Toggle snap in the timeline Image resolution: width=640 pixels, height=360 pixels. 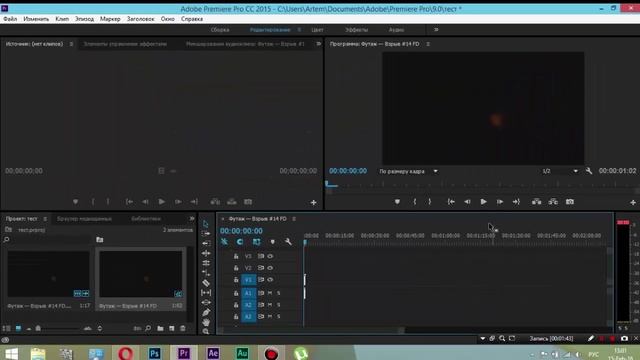click(240, 242)
